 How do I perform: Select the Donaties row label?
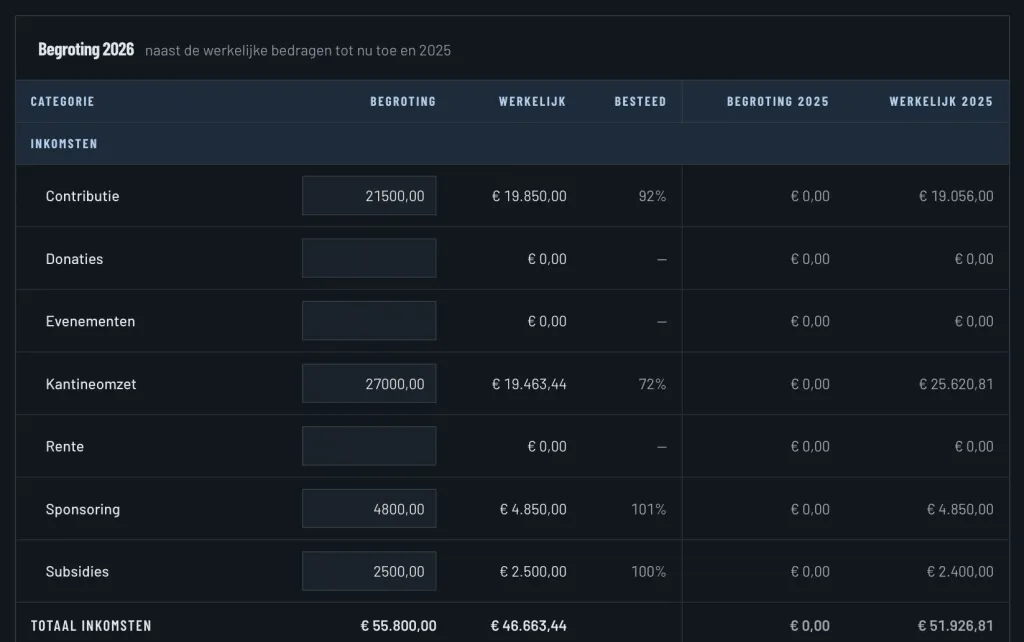pyautogui.click(x=74, y=259)
